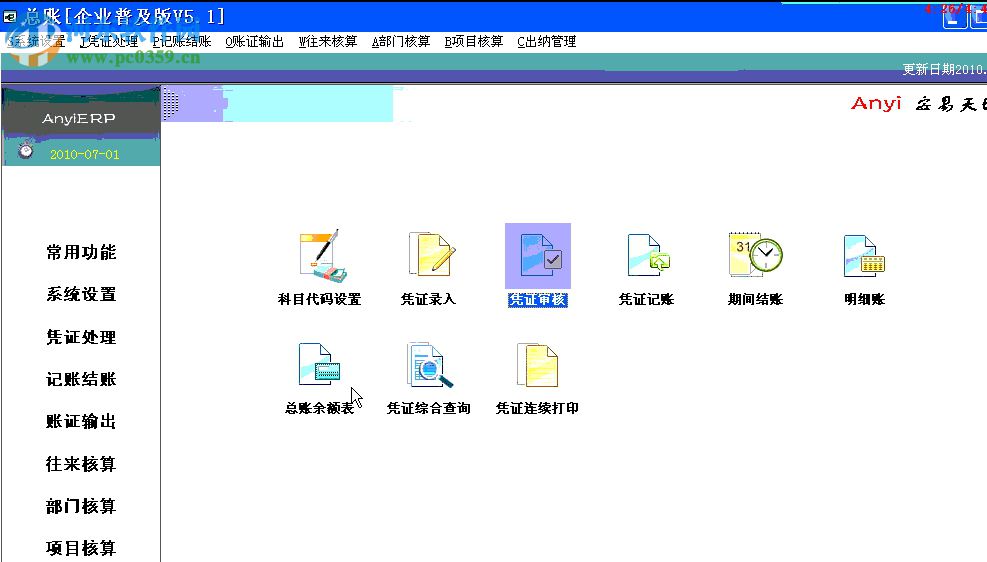Select the 凭证审核 icon

(538, 256)
